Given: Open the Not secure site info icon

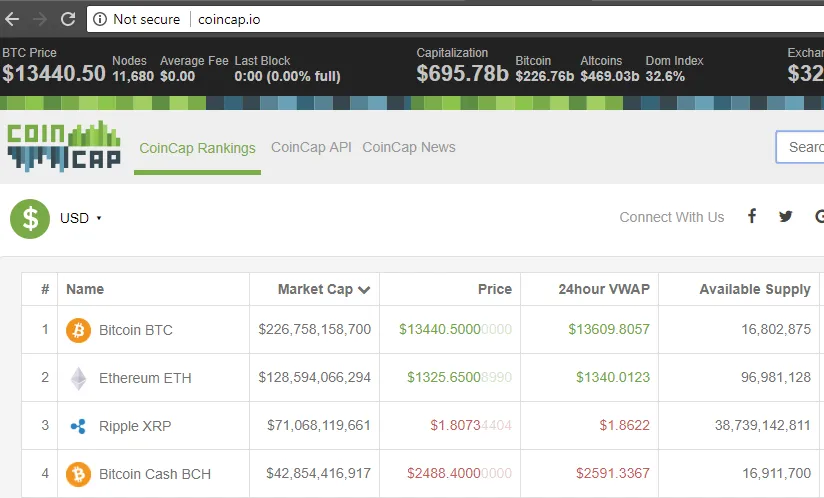Looking at the screenshot, I should click(99, 19).
